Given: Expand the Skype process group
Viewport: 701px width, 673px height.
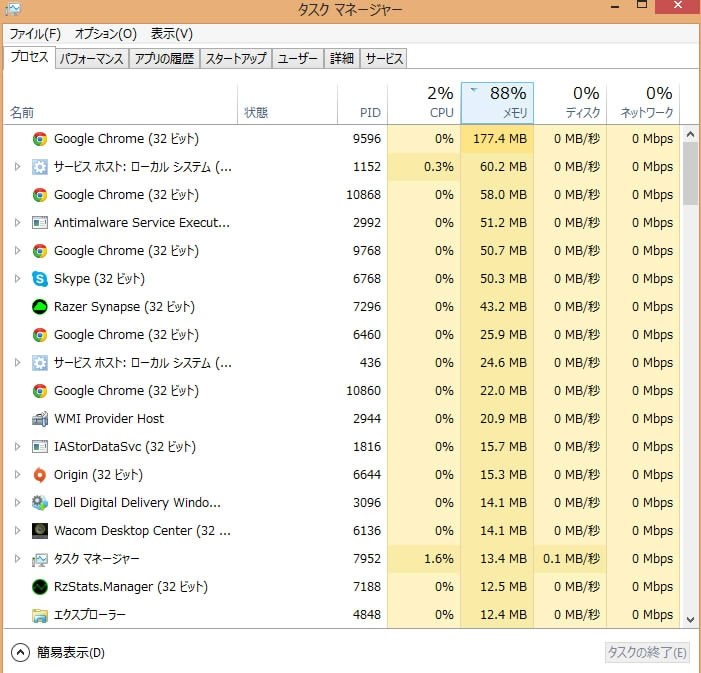Looking at the screenshot, I should (x=17, y=279).
